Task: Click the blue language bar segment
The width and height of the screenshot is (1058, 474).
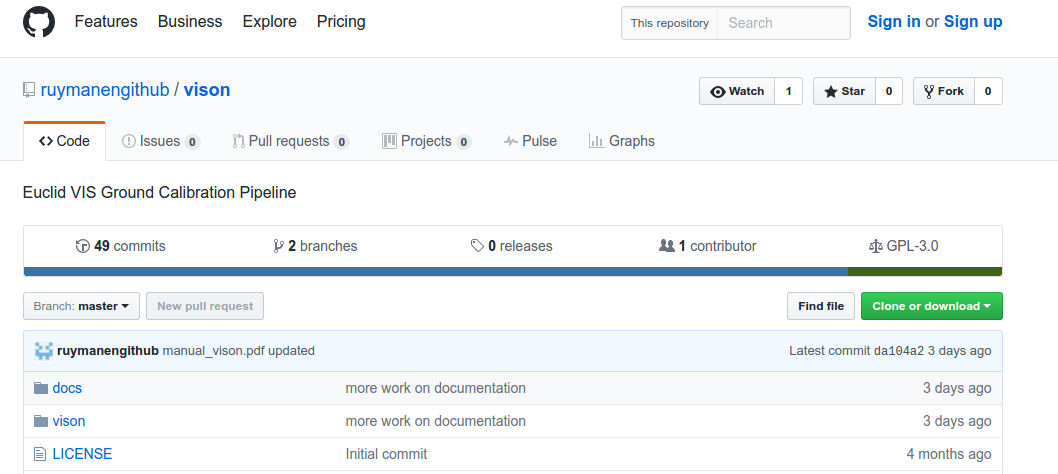Action: coord(436,271)
